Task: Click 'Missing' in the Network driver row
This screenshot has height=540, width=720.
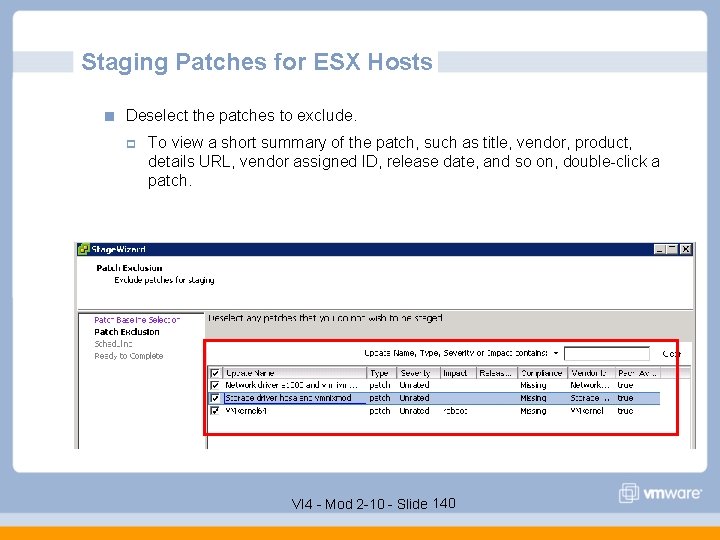Action: (x=533, y=385)
